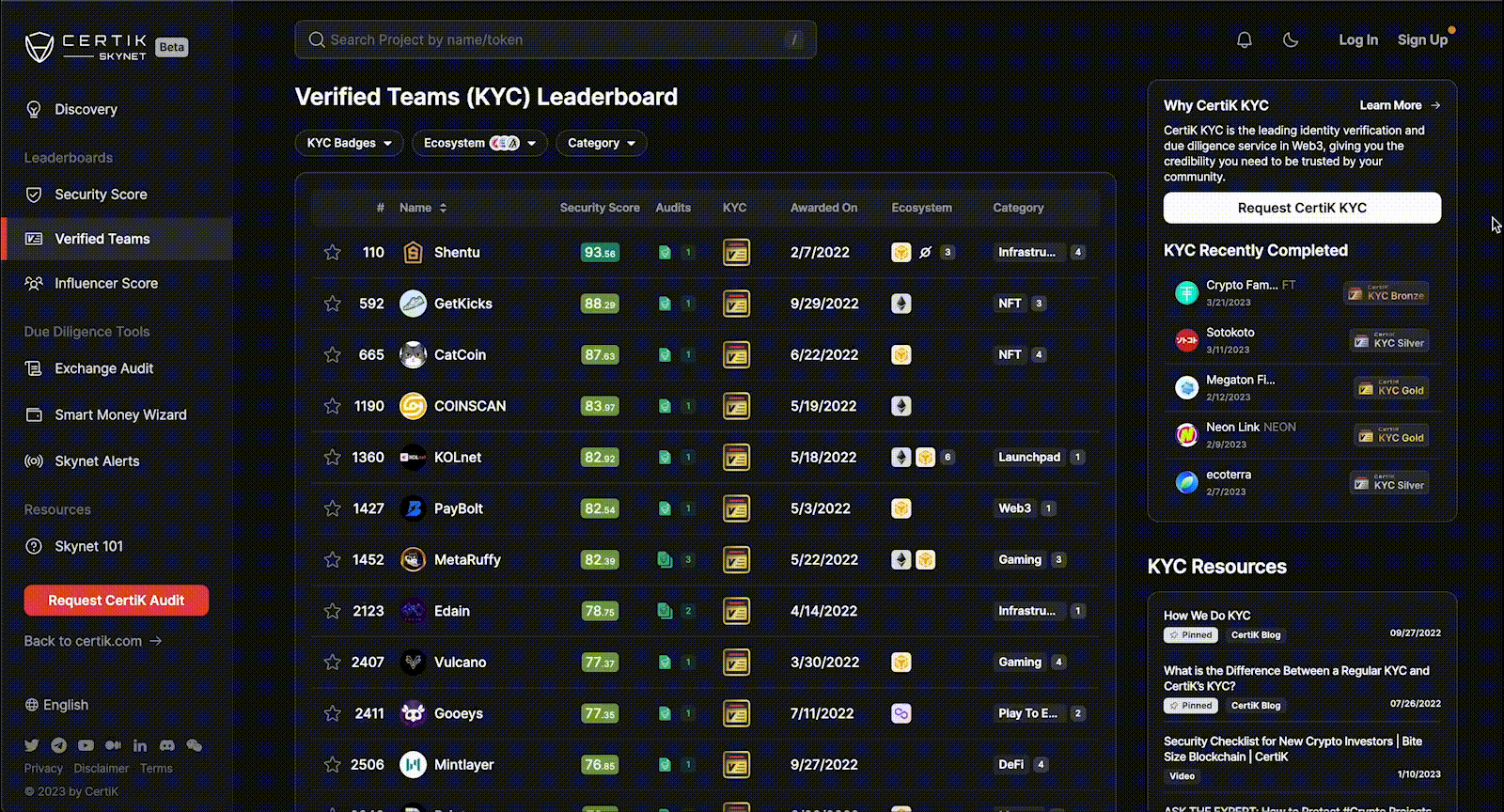Viewport: 1504px width, 812px height.
Task: Click Request CertiK KYC button
Action: 1302,208
